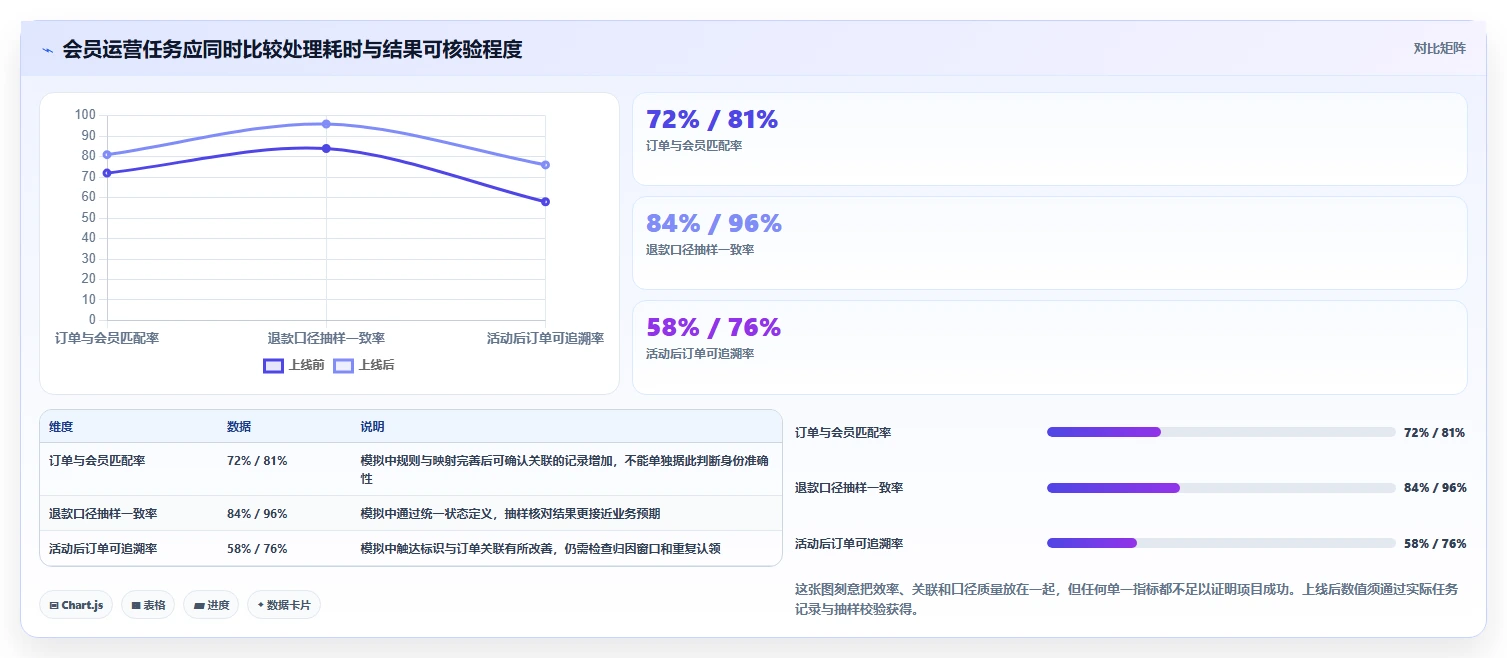Click the table note starting 模拟中通过统一状态定义
The height and width of the screenshot is (658, 1507).
pos(510,514)
